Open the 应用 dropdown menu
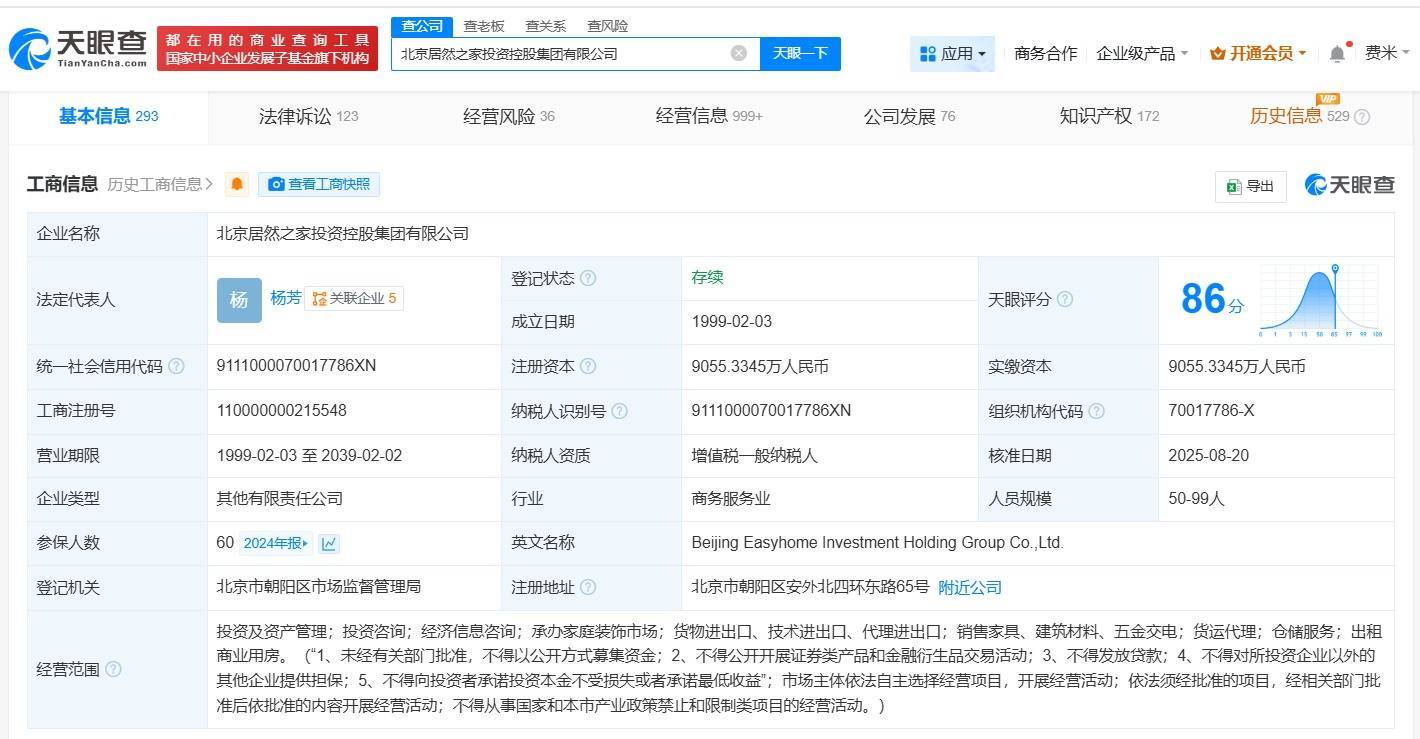Image resolution: width=1420 pixels, height=739 pixels. pyautogui.click(x=952, y=54)
